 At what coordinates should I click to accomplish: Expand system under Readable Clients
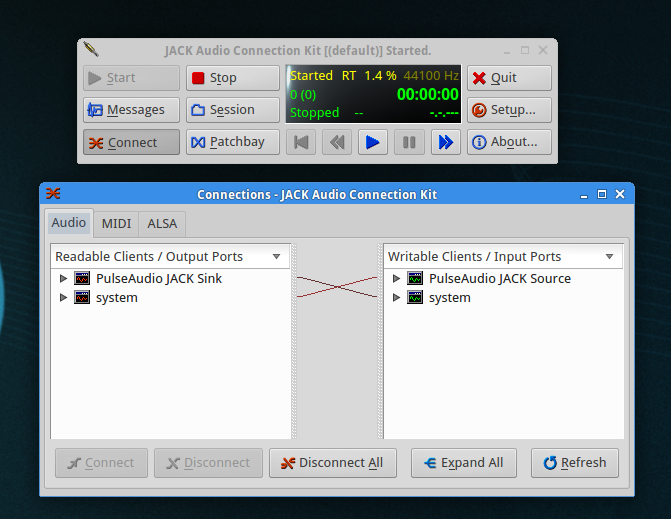(x=64, y=298)
